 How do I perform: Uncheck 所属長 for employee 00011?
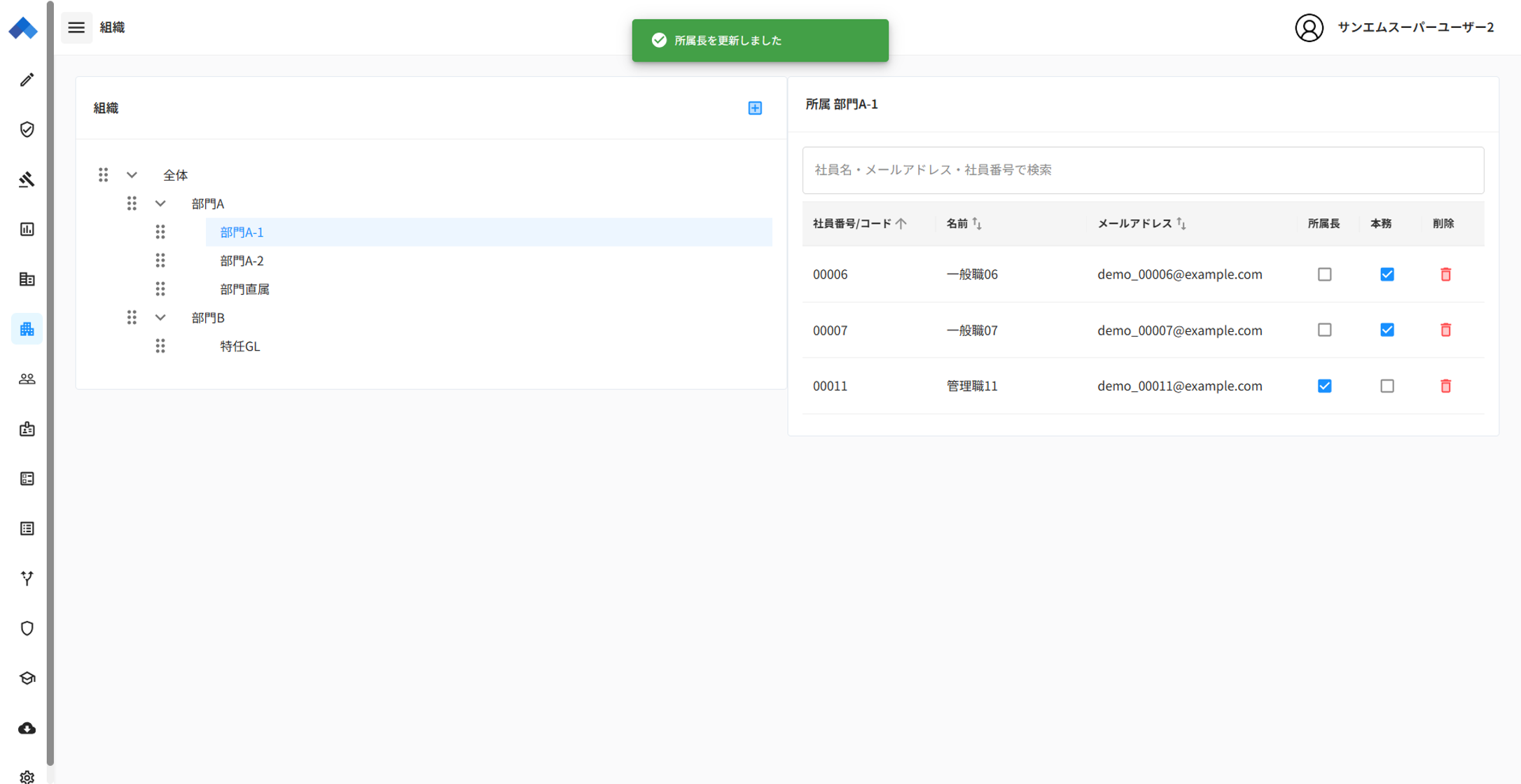point(1324,386)
